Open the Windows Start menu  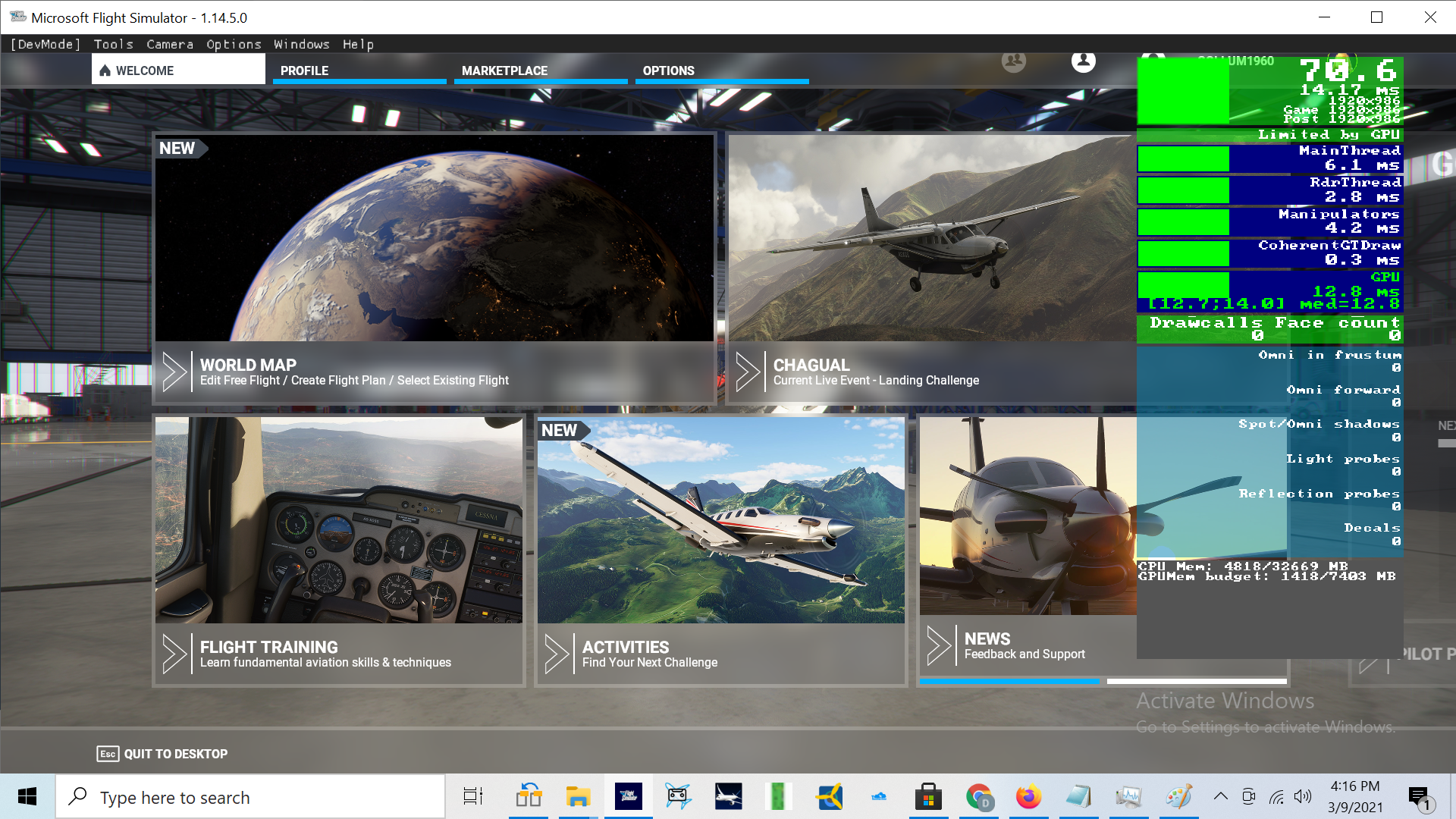coord(27,796)
